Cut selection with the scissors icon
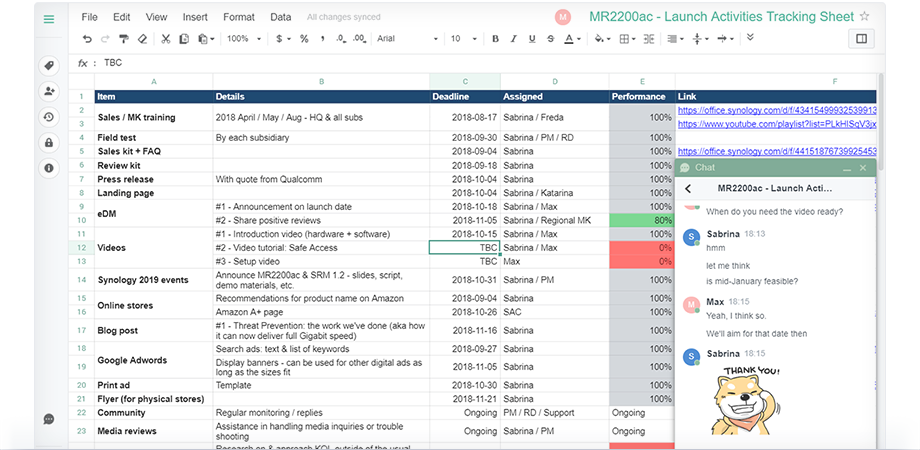Viewport: 920px width, 450px height. (x=166, y=39)
